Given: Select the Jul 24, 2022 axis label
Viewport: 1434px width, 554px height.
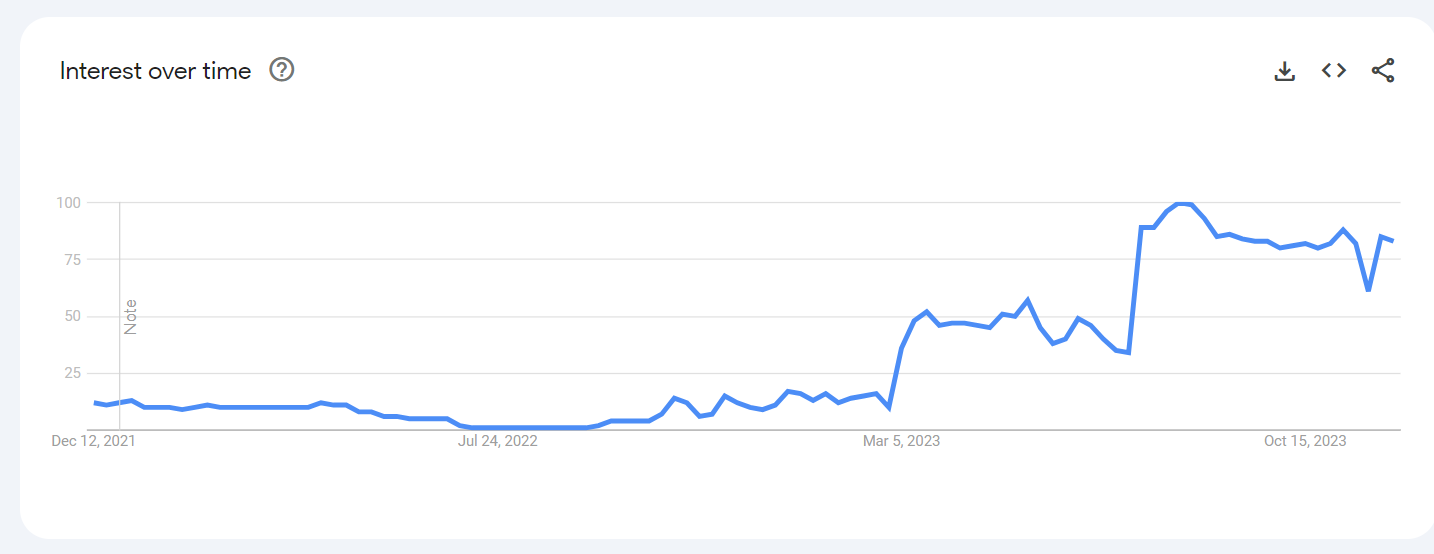Looking at the screenshot, I should (498, 441).
